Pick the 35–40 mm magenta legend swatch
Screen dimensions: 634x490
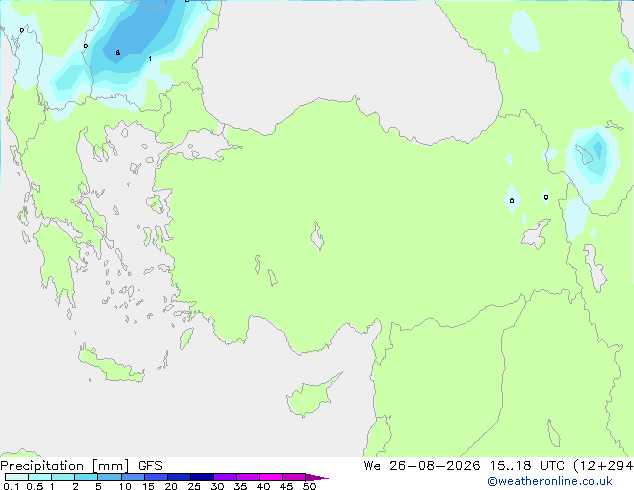[247, 477]
